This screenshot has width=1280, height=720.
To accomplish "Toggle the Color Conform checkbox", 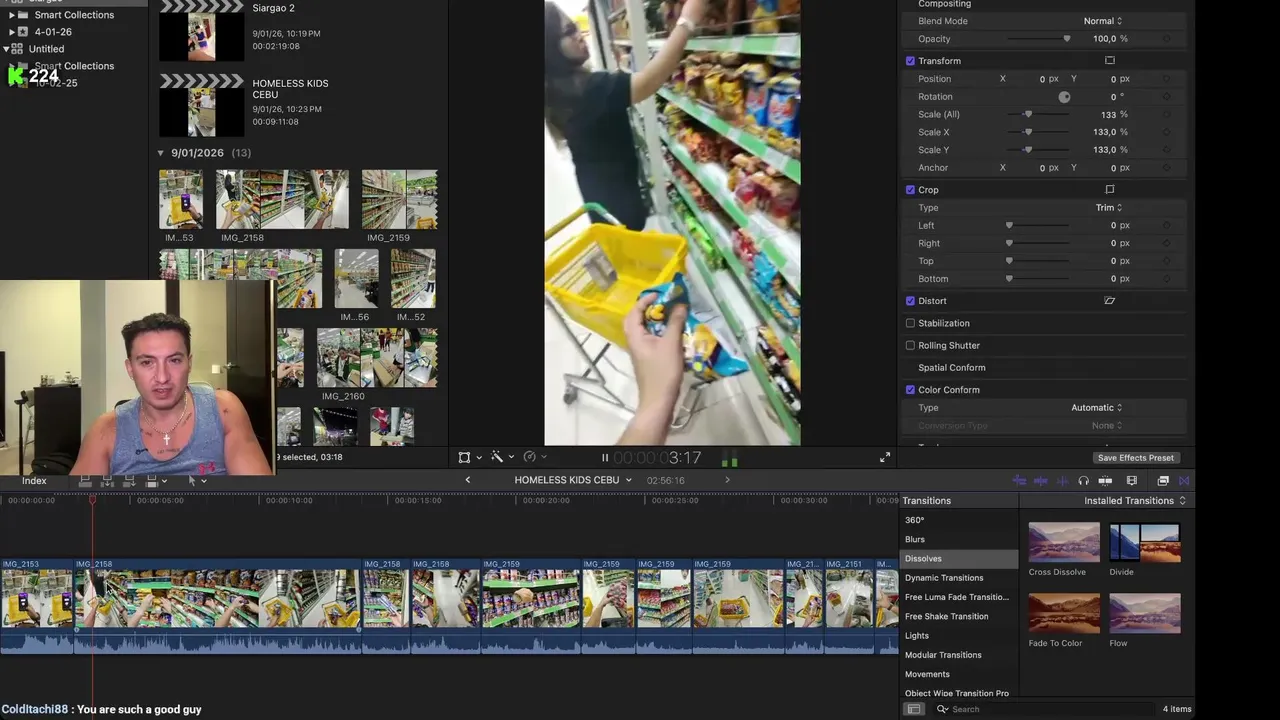I will click(x=910, y=390).
